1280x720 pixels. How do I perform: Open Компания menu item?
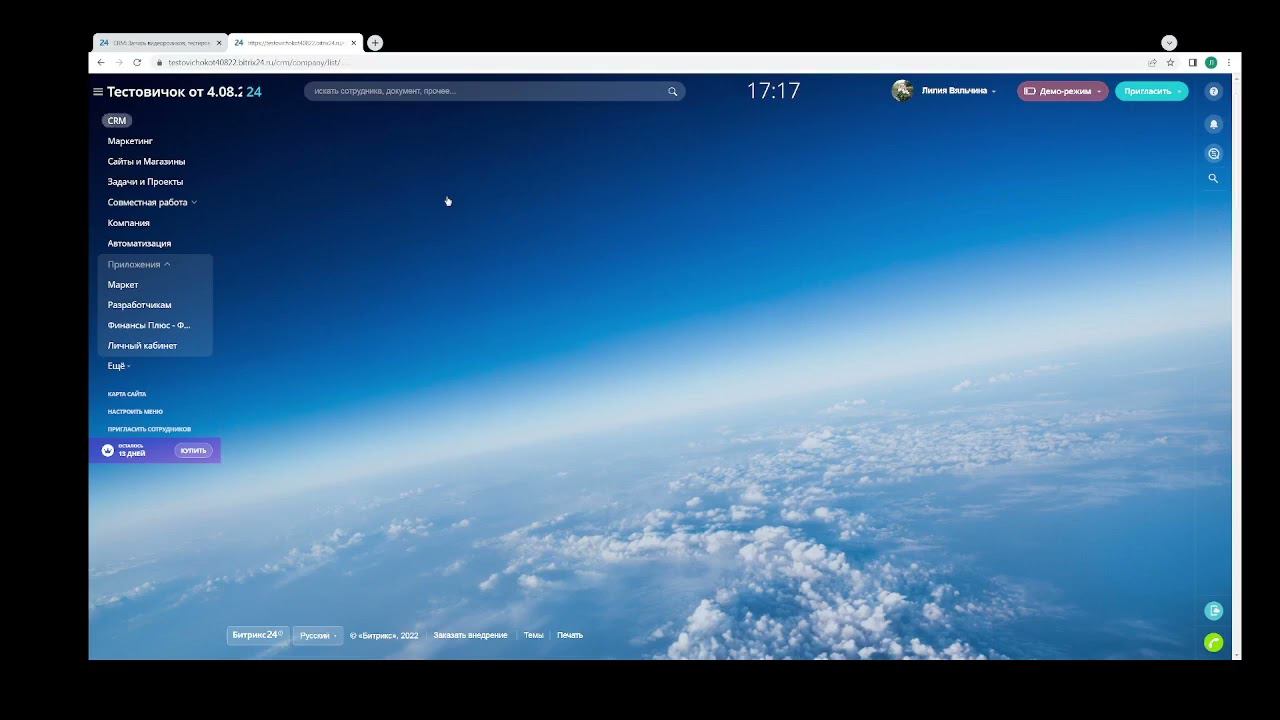pos(129,223)
